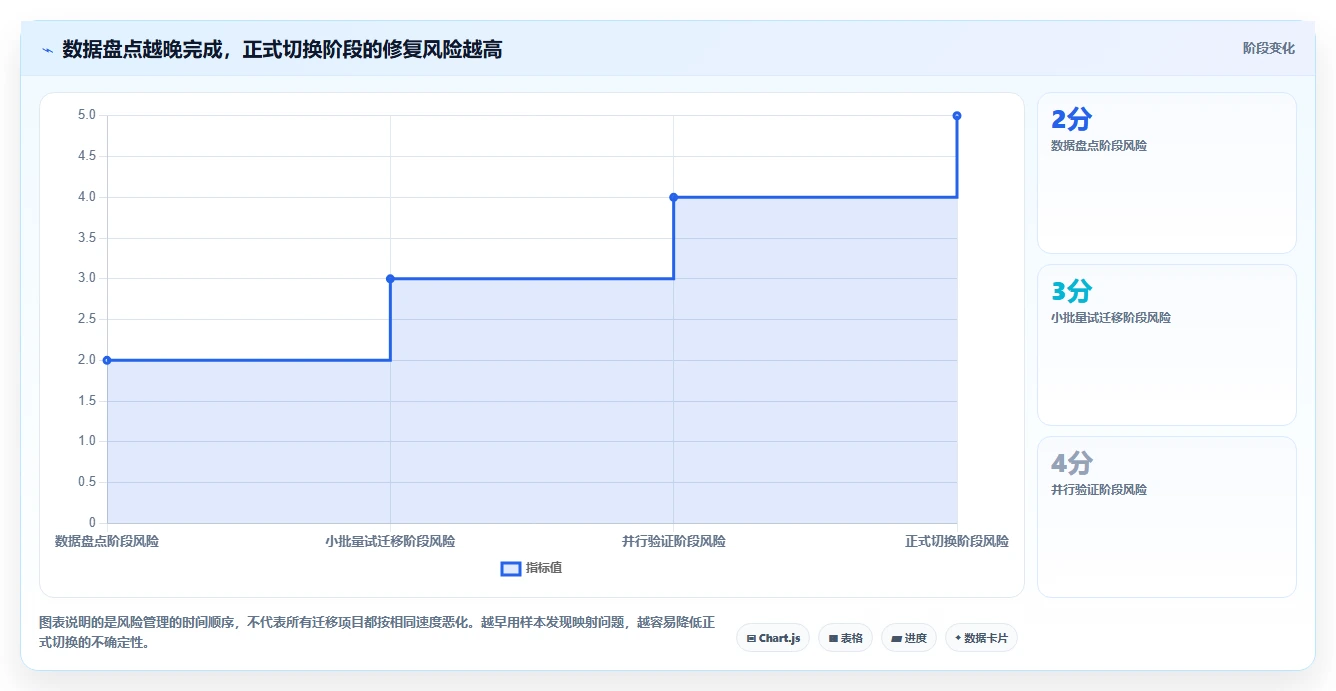Click the 数据卡片 chip
The width and height of the screenshot is (1336, 691).
click(x=981, y=638)
